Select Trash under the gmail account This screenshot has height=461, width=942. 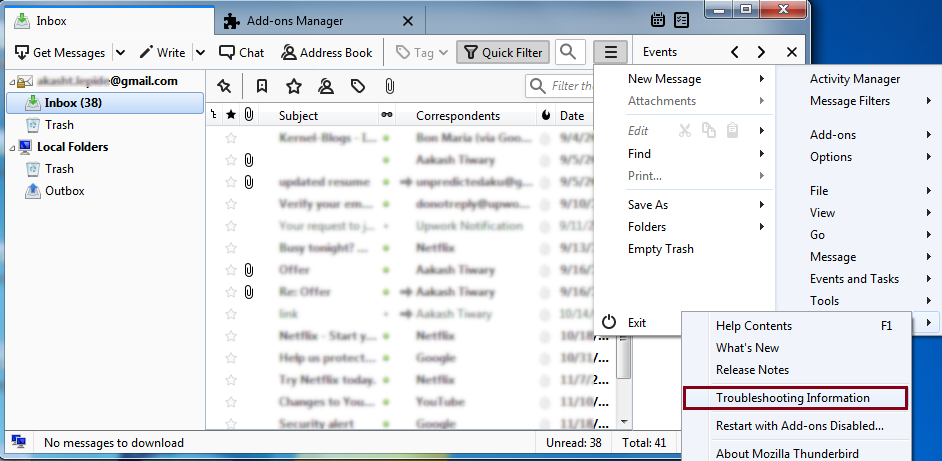click(59, 125)
